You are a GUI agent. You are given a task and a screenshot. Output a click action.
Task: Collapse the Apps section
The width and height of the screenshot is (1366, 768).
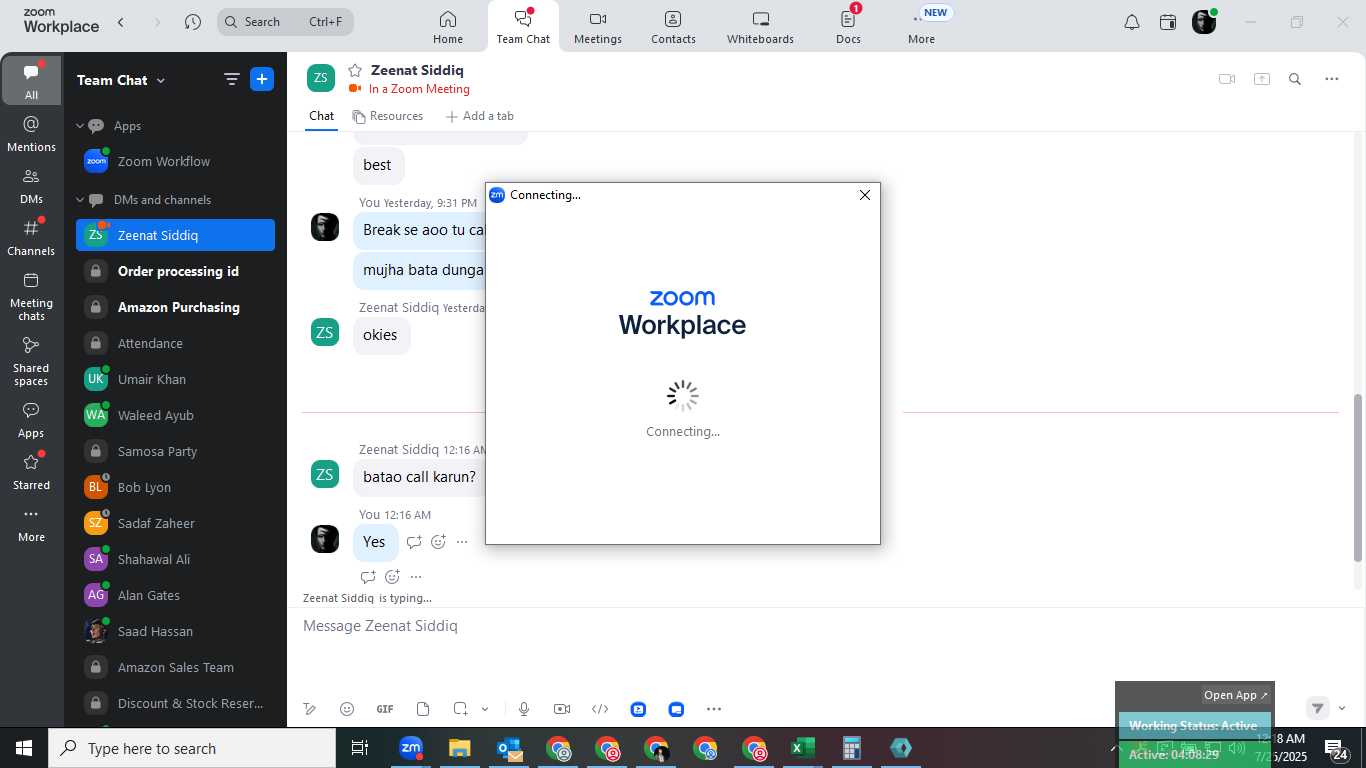[x=80, y=126]
